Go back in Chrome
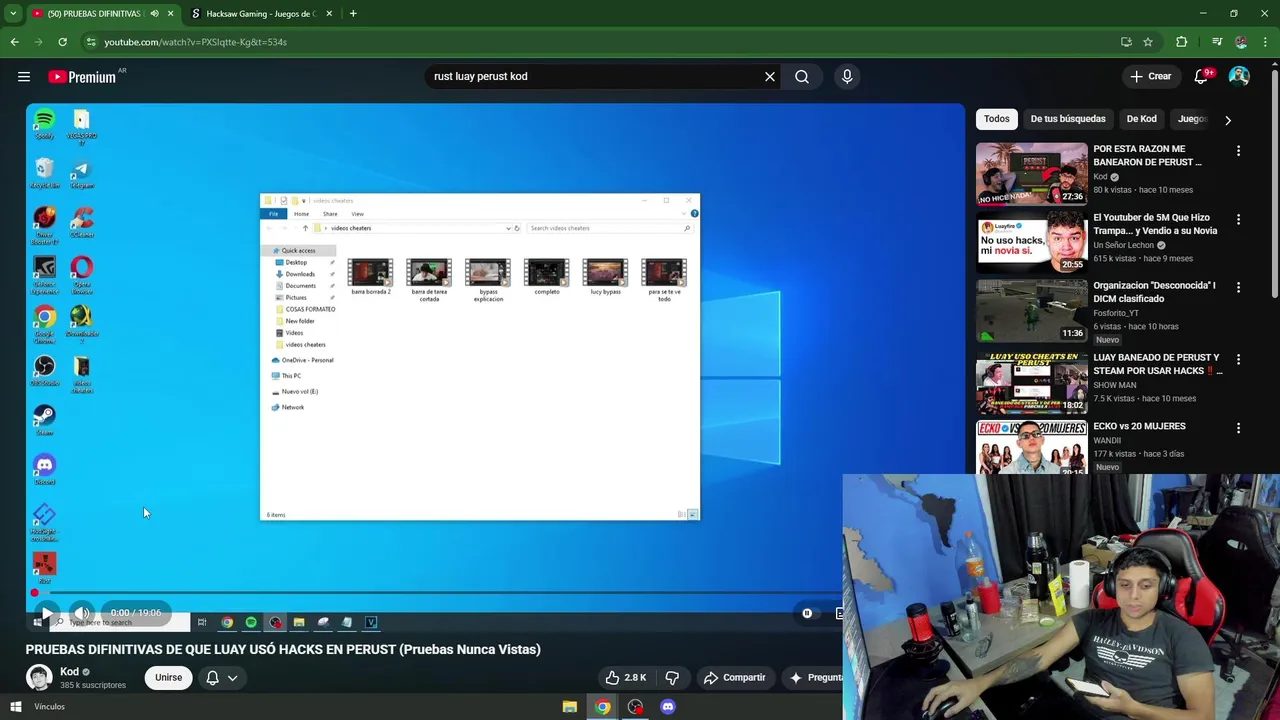The height and width of the screenshot is (720, 1280). [14, 42]
